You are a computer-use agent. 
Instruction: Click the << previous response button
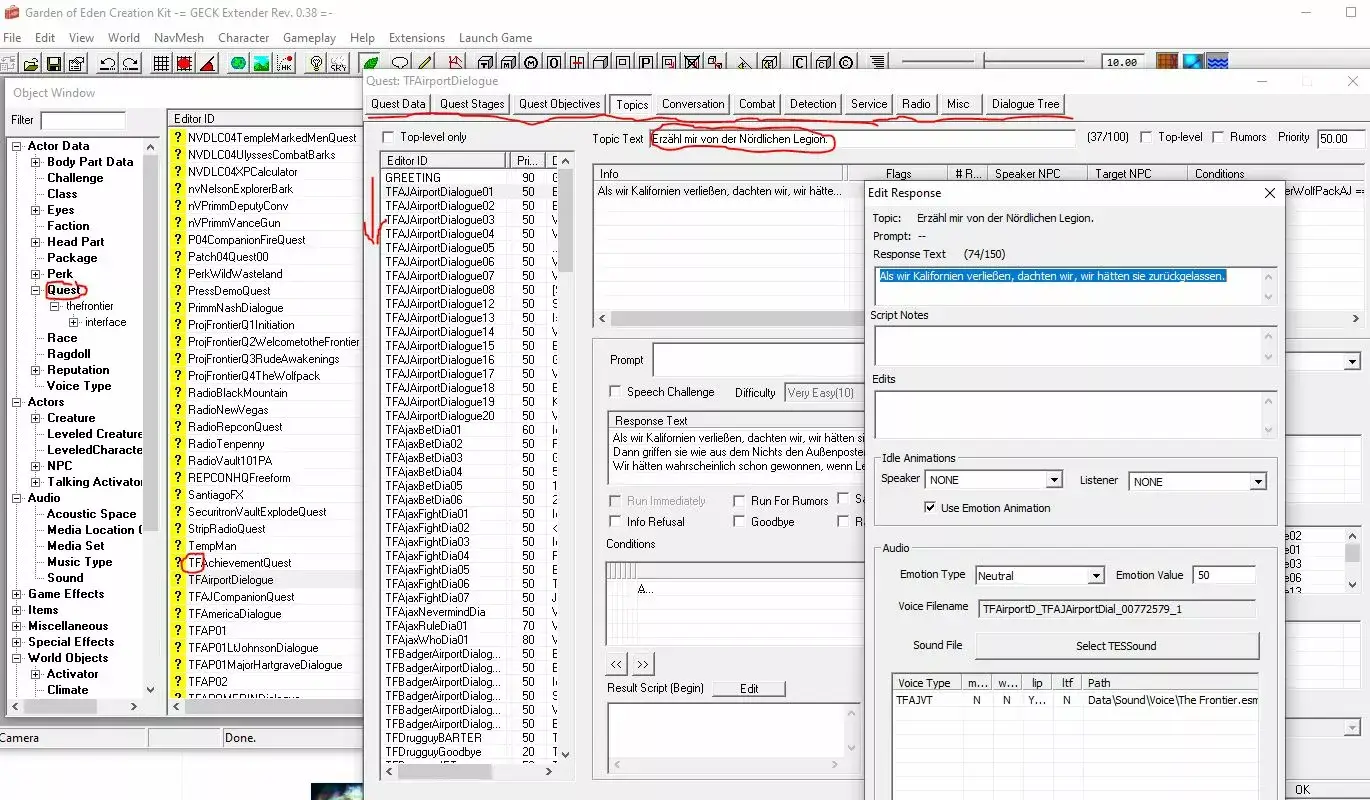[x=616, y=664]
